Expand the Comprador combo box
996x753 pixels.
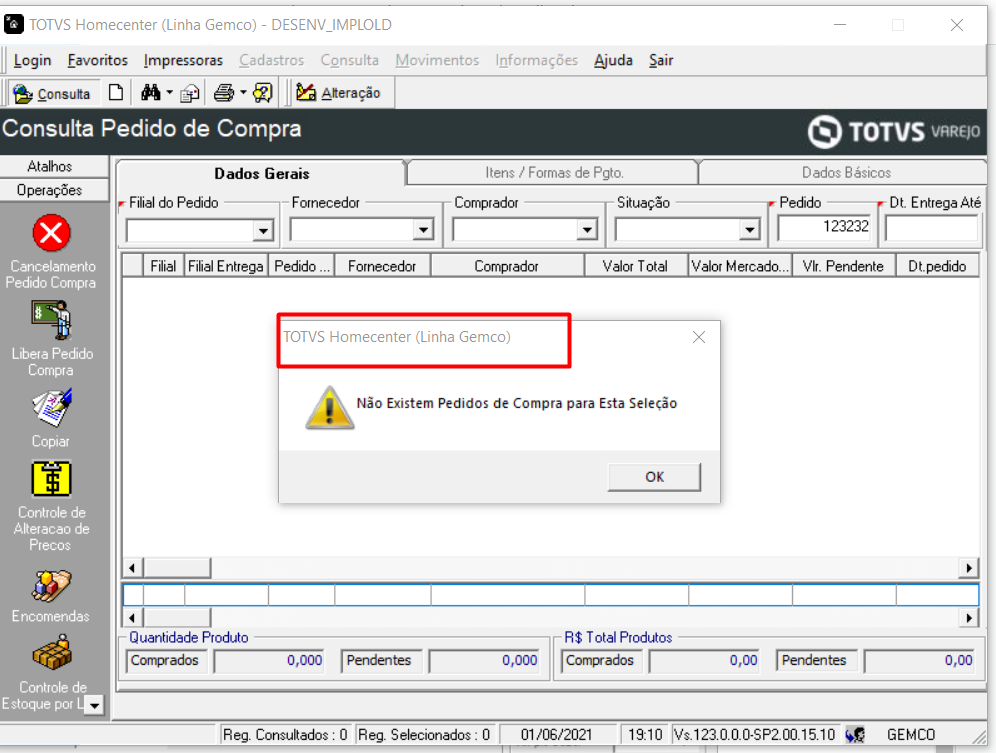point(588,229)
